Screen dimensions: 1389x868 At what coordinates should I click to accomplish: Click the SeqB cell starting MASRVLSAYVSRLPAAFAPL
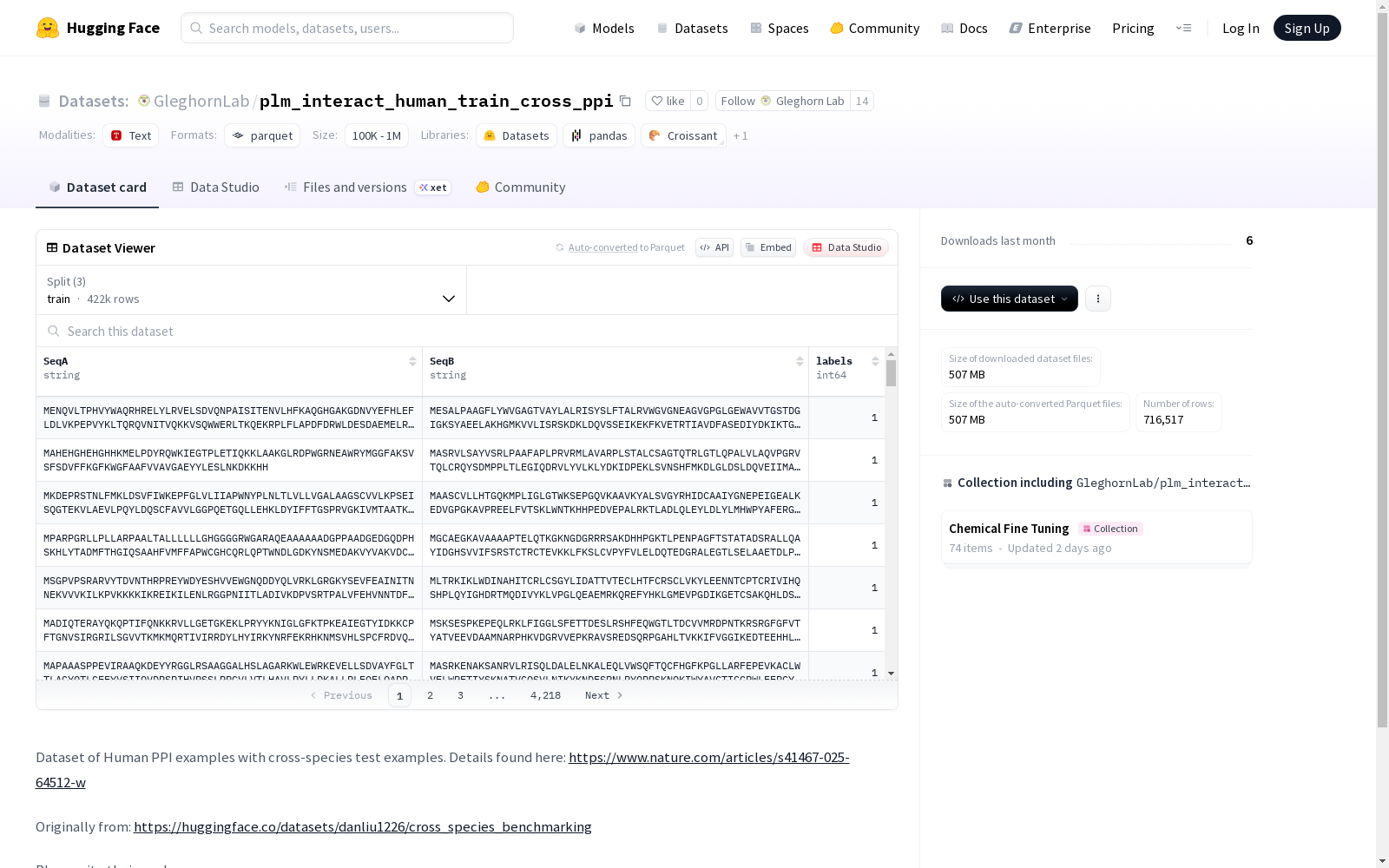pos(616,460)
